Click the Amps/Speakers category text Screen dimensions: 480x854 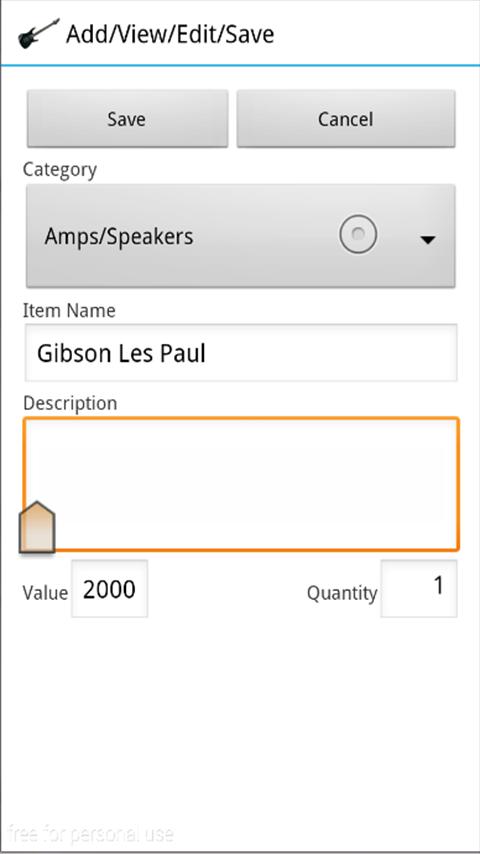pyautogui.click(x=119, y=237)
